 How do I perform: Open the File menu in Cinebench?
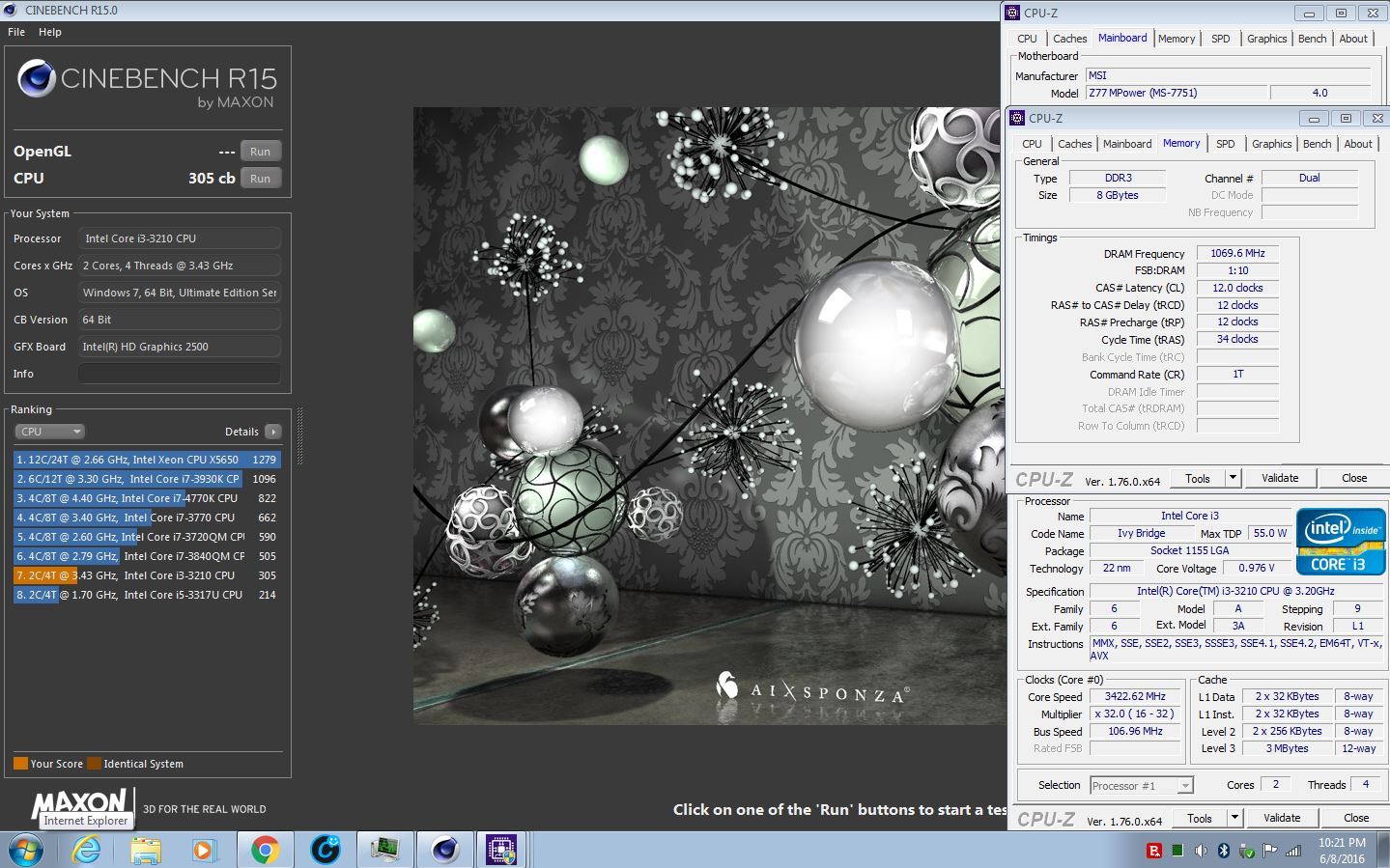16,32
